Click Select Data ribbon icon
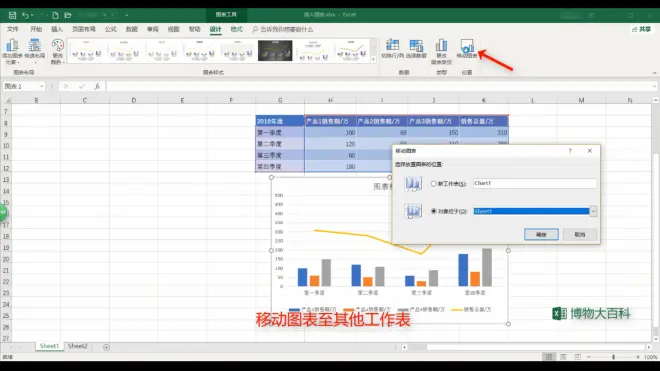 [x=416, y=48]
